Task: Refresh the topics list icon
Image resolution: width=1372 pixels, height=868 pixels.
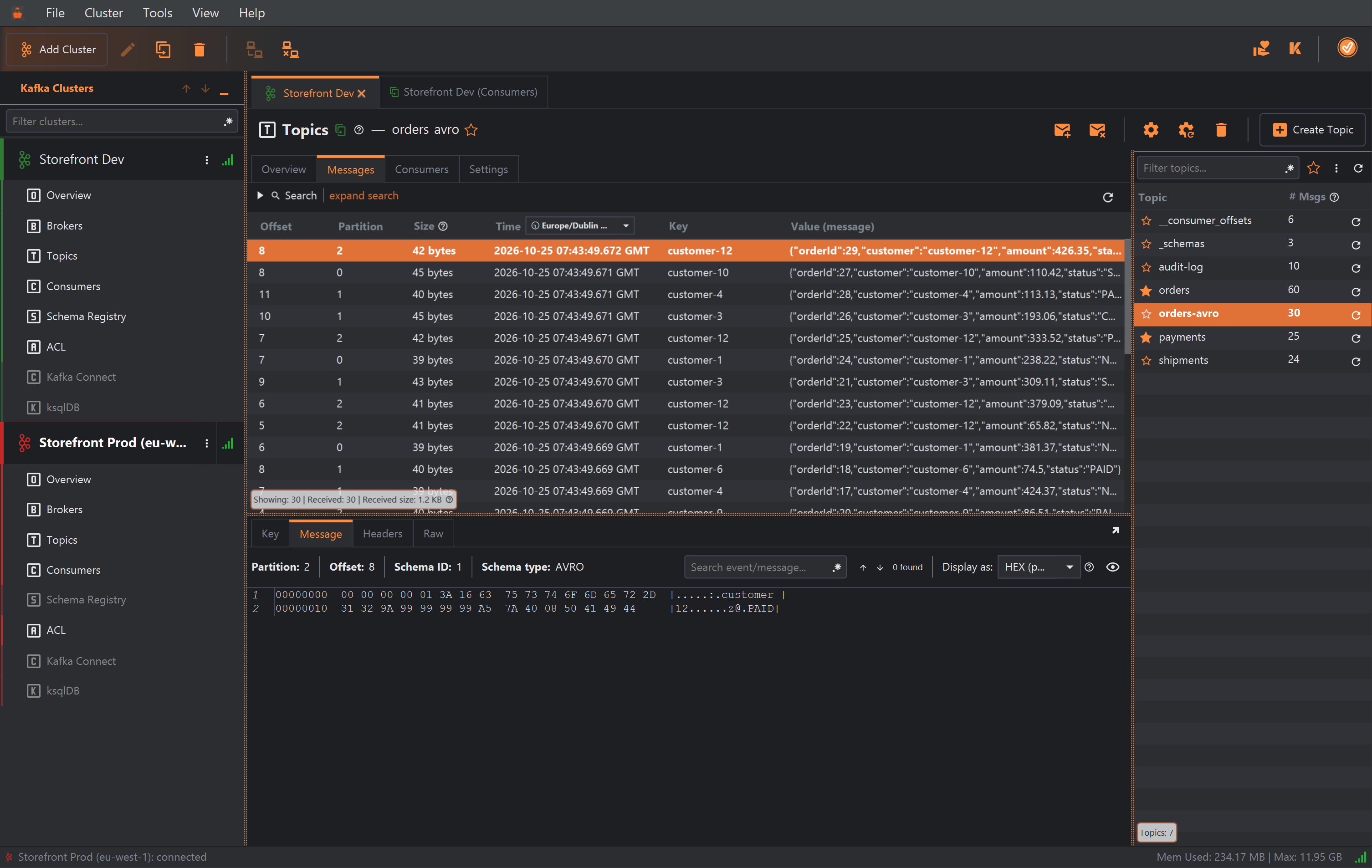Action: coord(1358,168)
